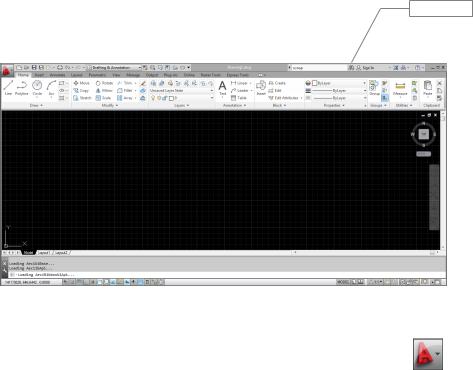Toggle the MODEL space status bar button
Screen dimensions: 473x370
(343, 282)
